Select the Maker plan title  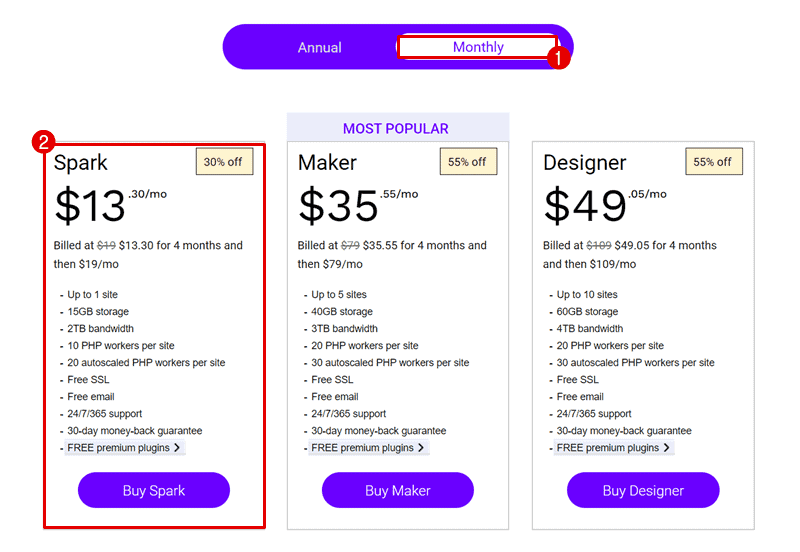(x=327, y=163)
